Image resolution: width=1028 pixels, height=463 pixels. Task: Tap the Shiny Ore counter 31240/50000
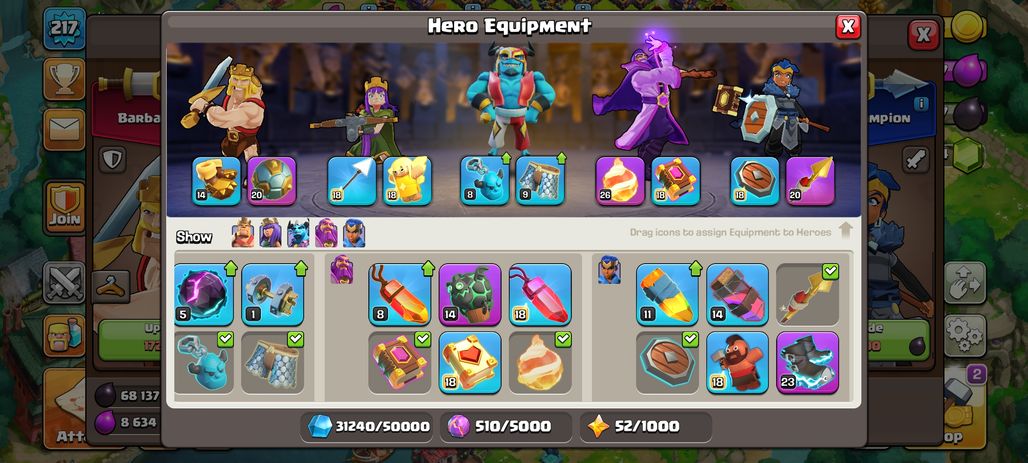tap(369, 427)
